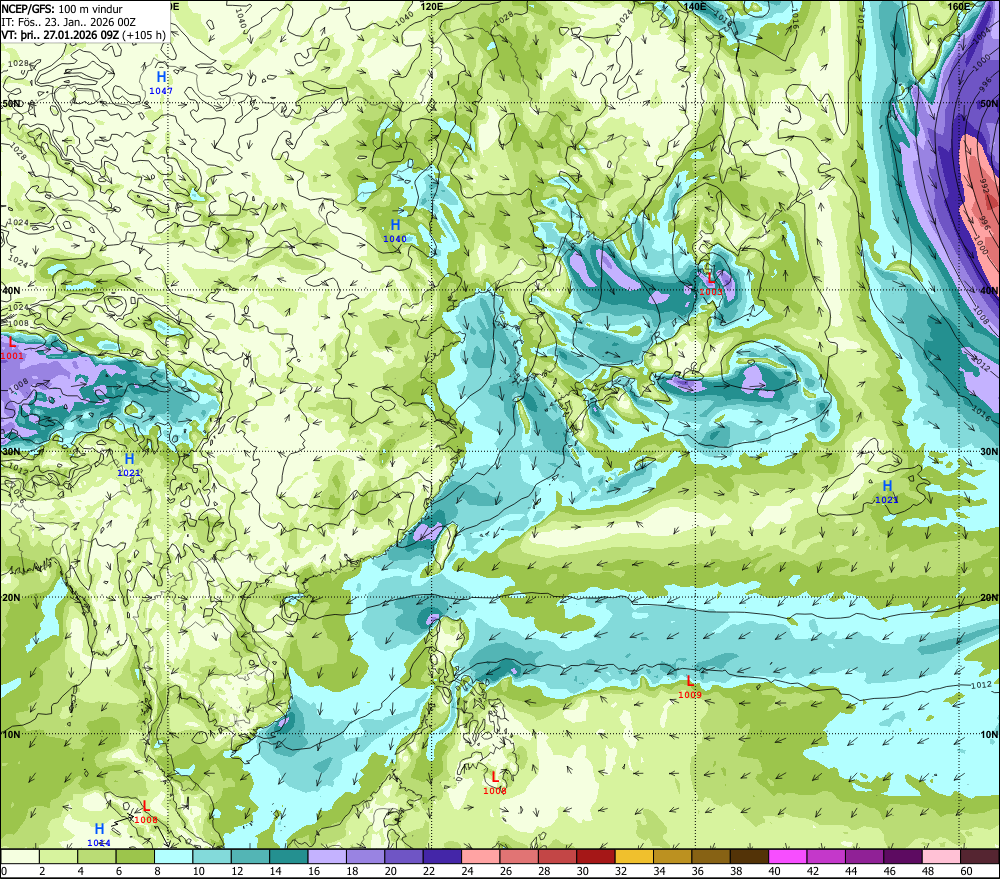Click the legend scale number '24'

click(x=467, y=871)
